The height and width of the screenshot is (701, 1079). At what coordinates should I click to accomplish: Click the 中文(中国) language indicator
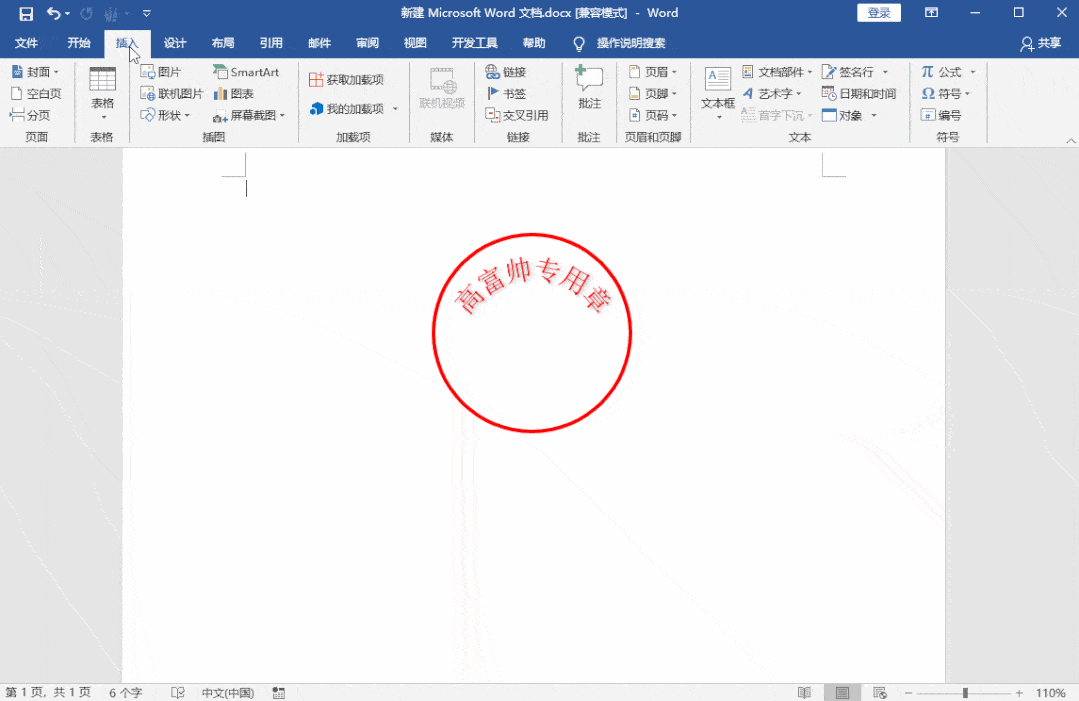coord(227,692)
